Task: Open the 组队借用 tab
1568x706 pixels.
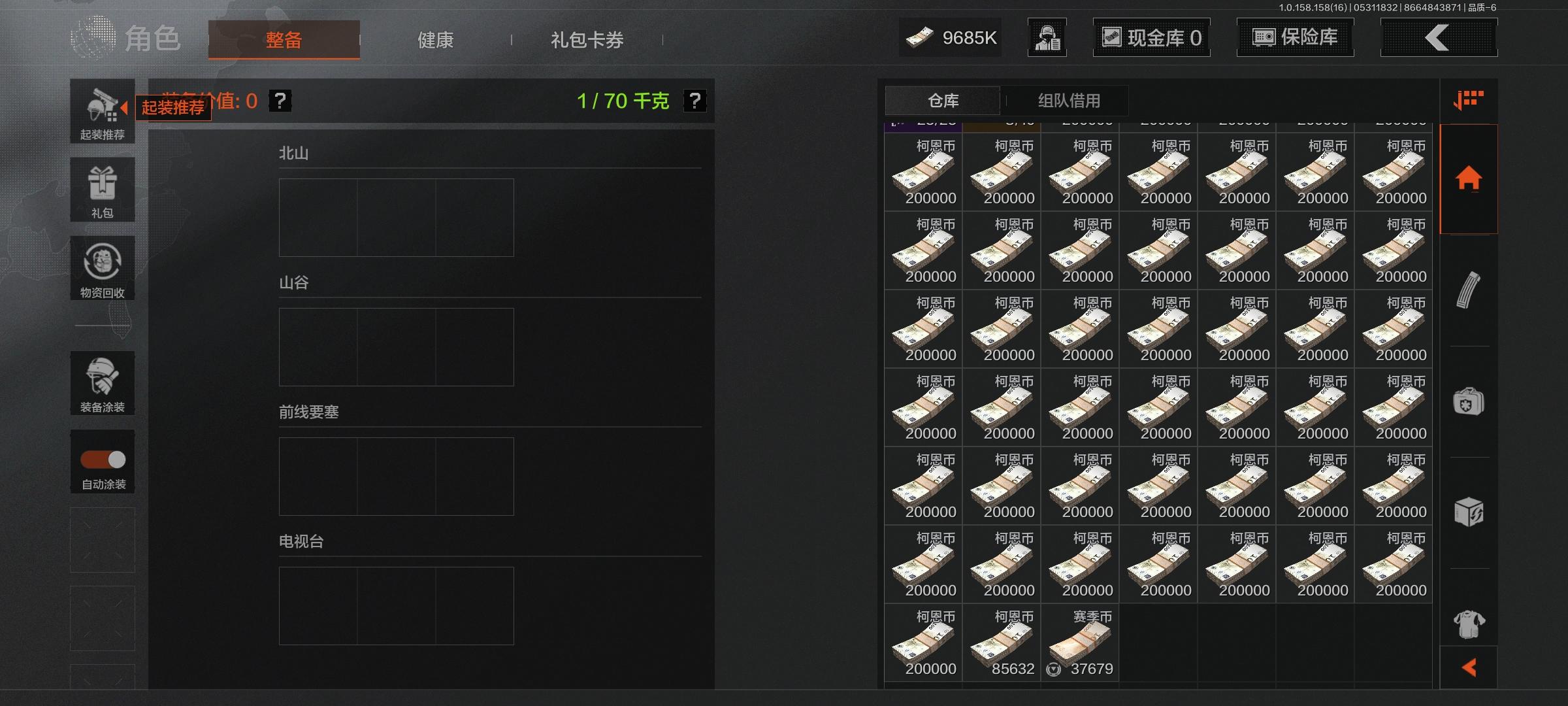Action: pos(1069,101)
